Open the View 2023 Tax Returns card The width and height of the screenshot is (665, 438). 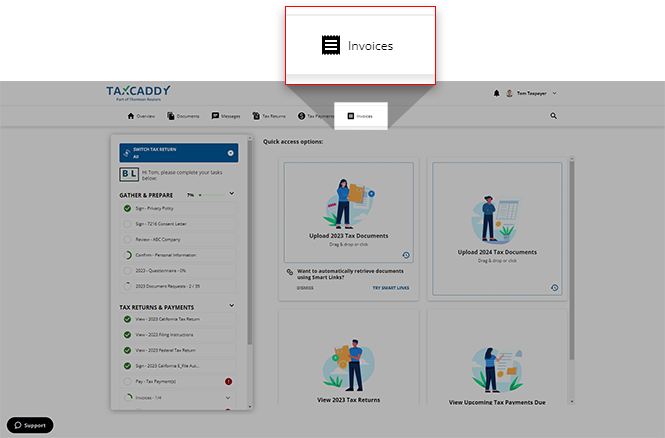click(x=349, y=357)
